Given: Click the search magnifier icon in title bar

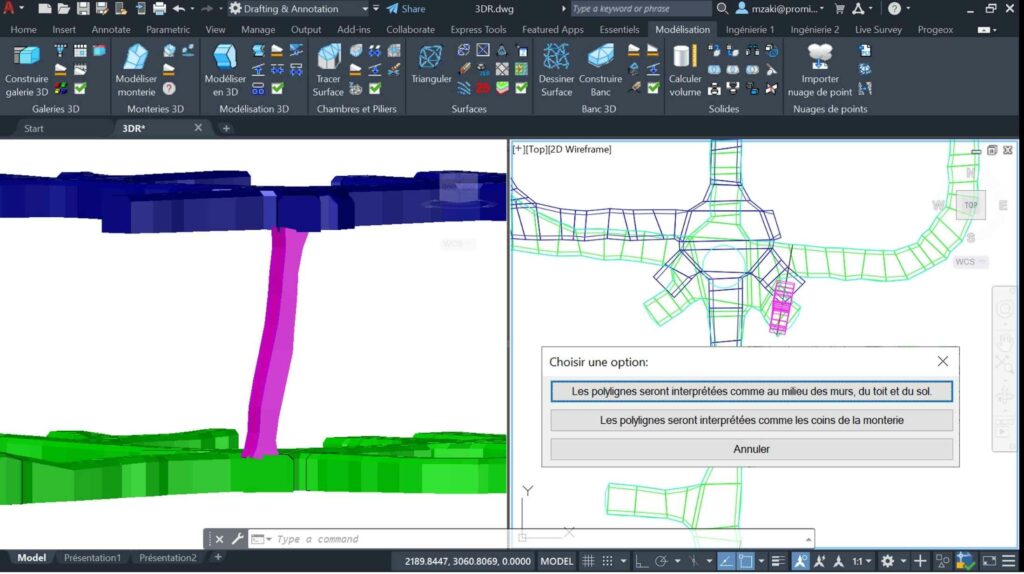Looking at the screenshot, I should tap(722, 8).
